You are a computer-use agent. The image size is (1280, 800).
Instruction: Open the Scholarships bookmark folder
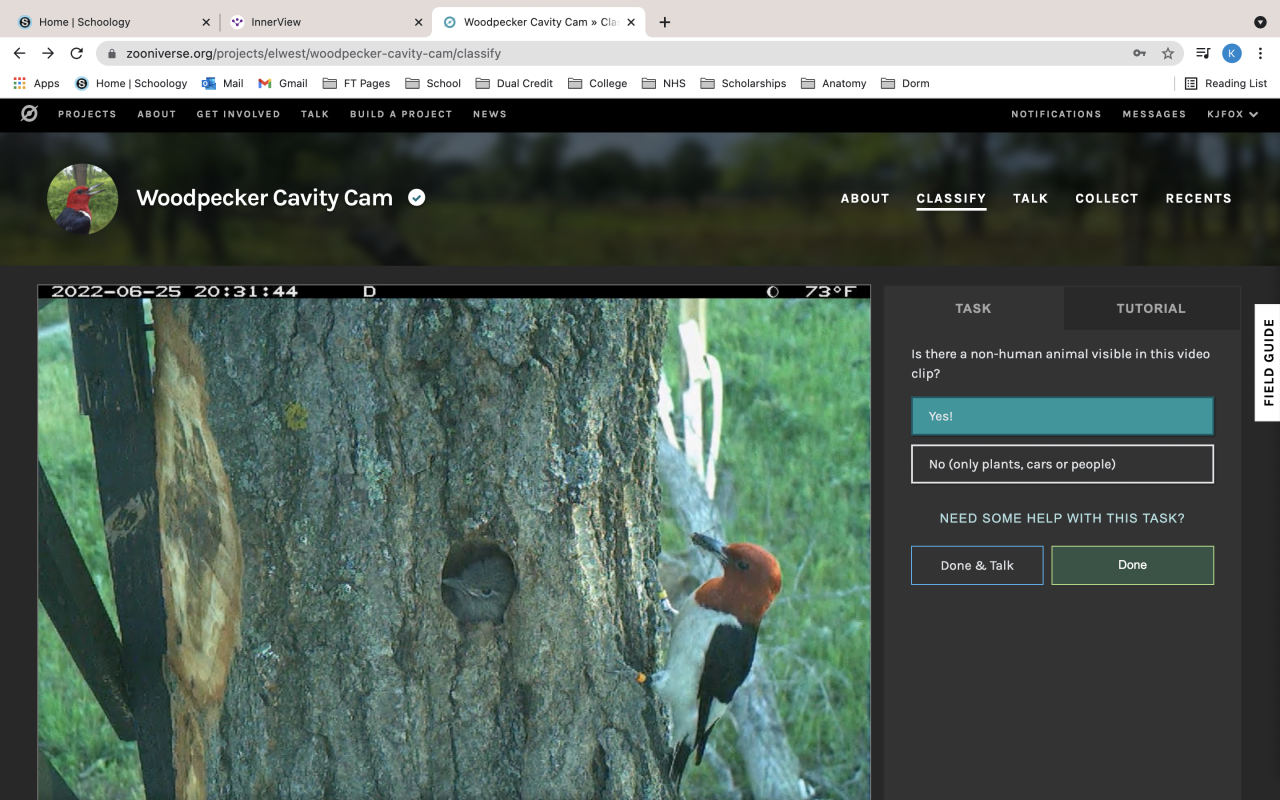[743, 83]
